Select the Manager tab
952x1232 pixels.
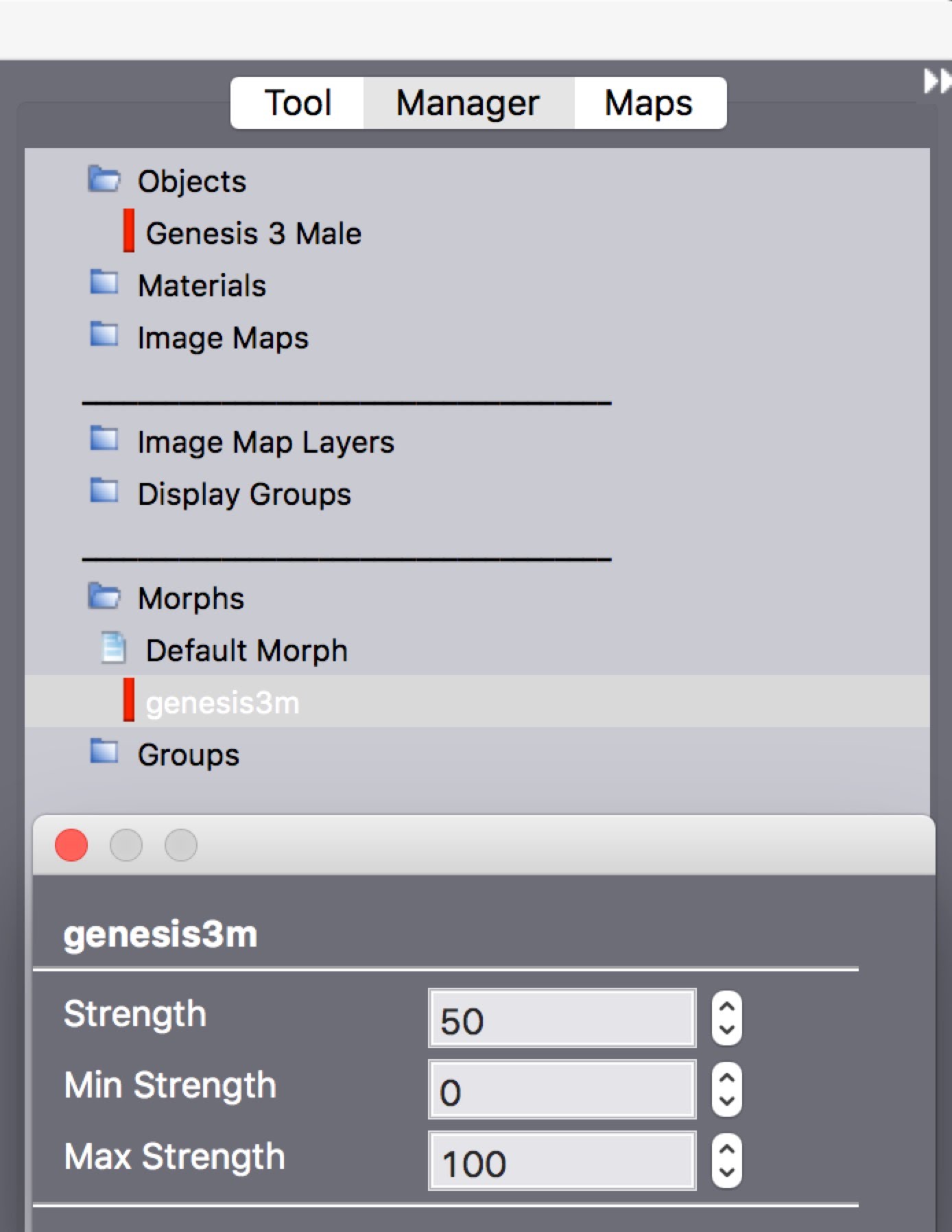coord(468,103)
